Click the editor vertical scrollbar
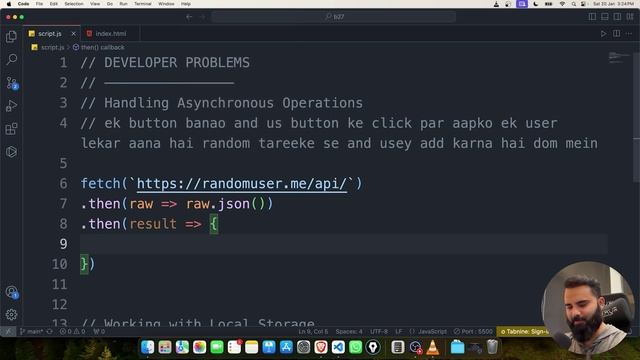Screen dimensions: 640x360 (x=636, y=118)
